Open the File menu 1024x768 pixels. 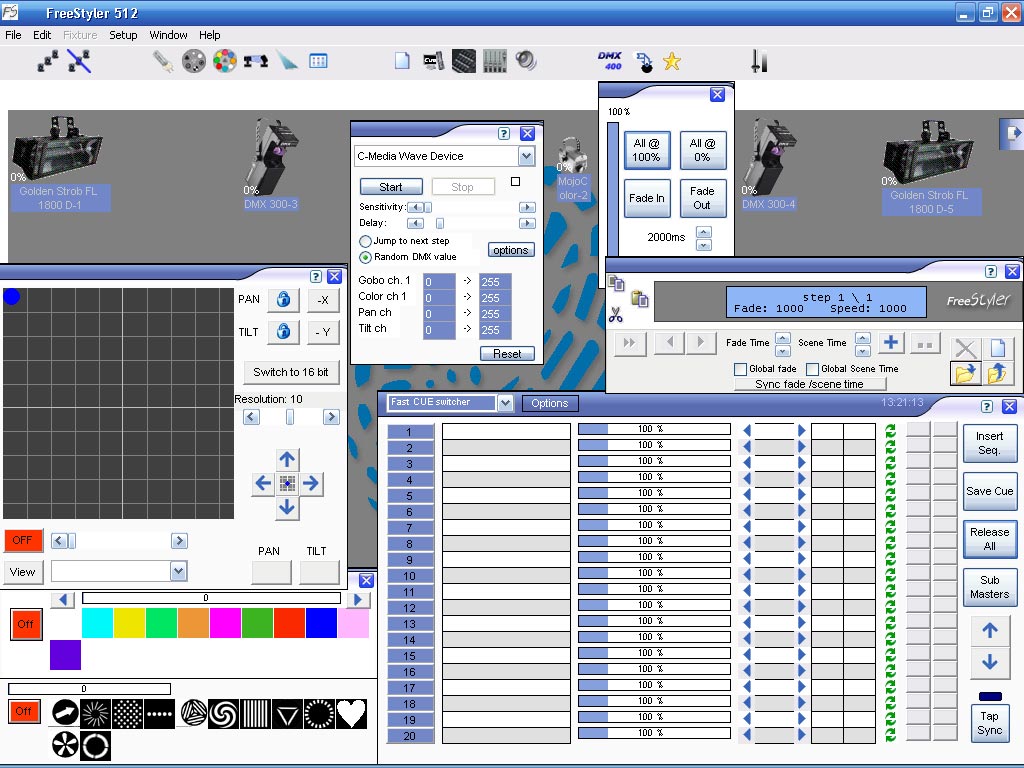(x=13, y=35)
